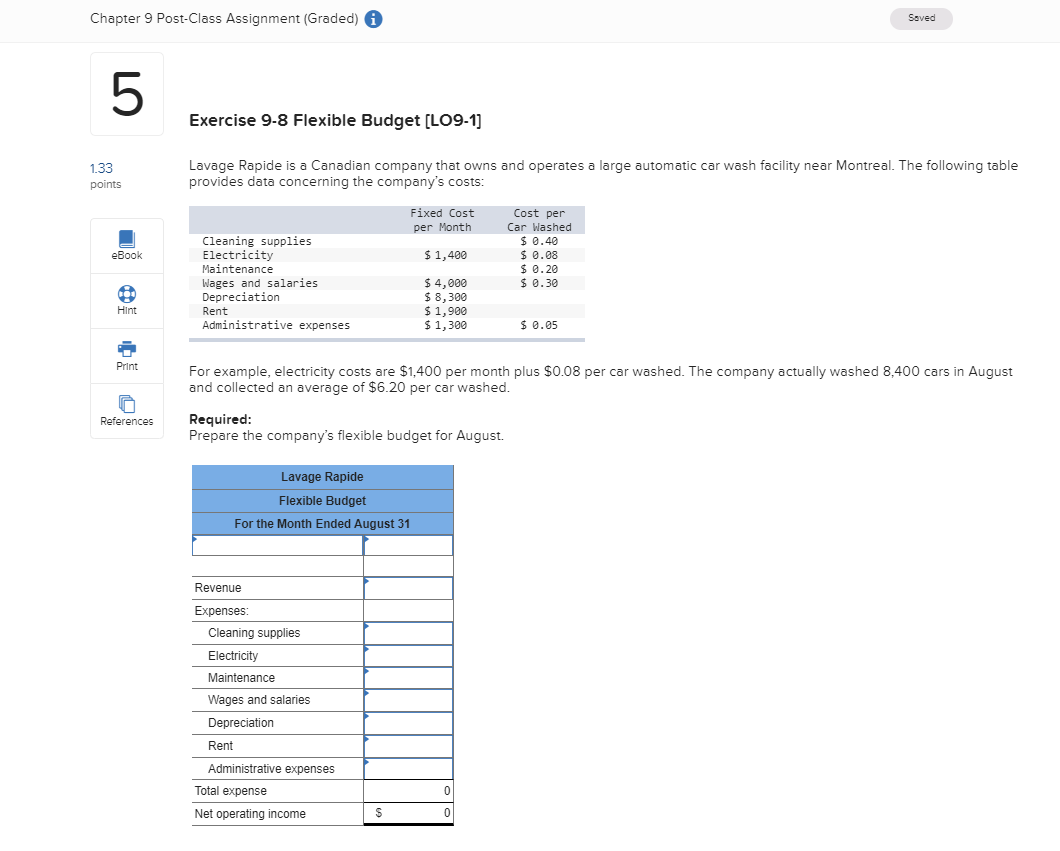1060x851 pixels.
Task: Click the Flexible Budget header row in the table
Action: (322, 501)
